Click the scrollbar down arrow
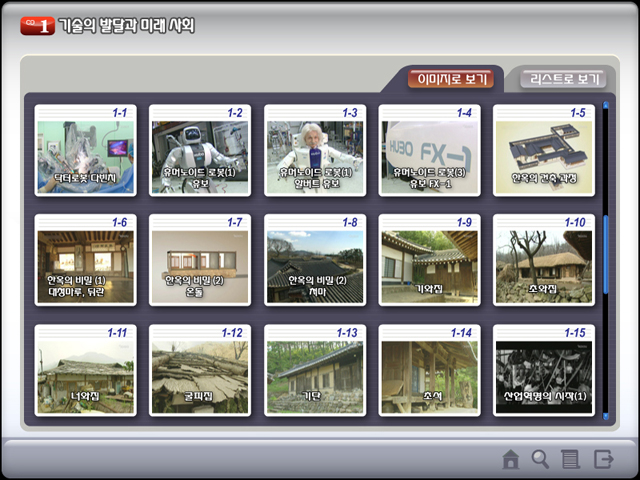The height and width of the screenshot is (480, 640). tap(605, 417)
